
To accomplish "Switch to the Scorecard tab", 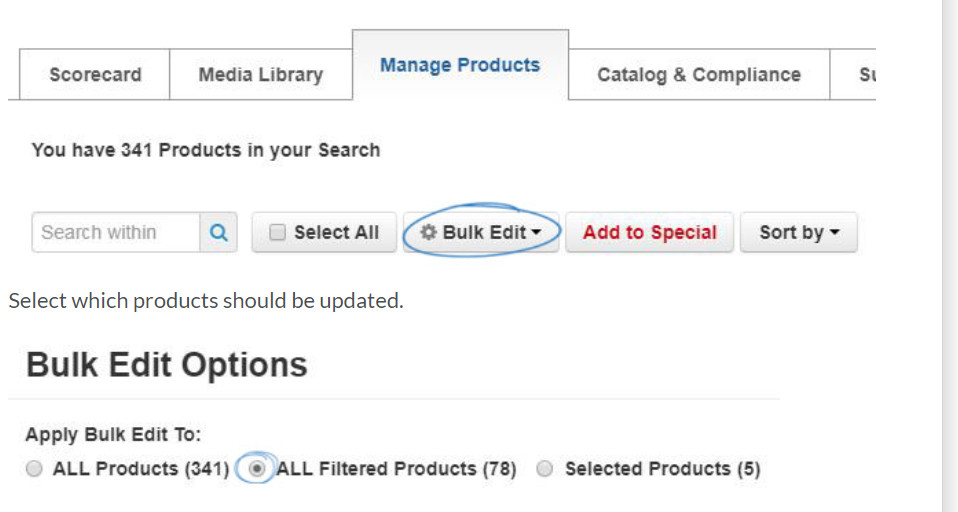I will pos(95,75).
